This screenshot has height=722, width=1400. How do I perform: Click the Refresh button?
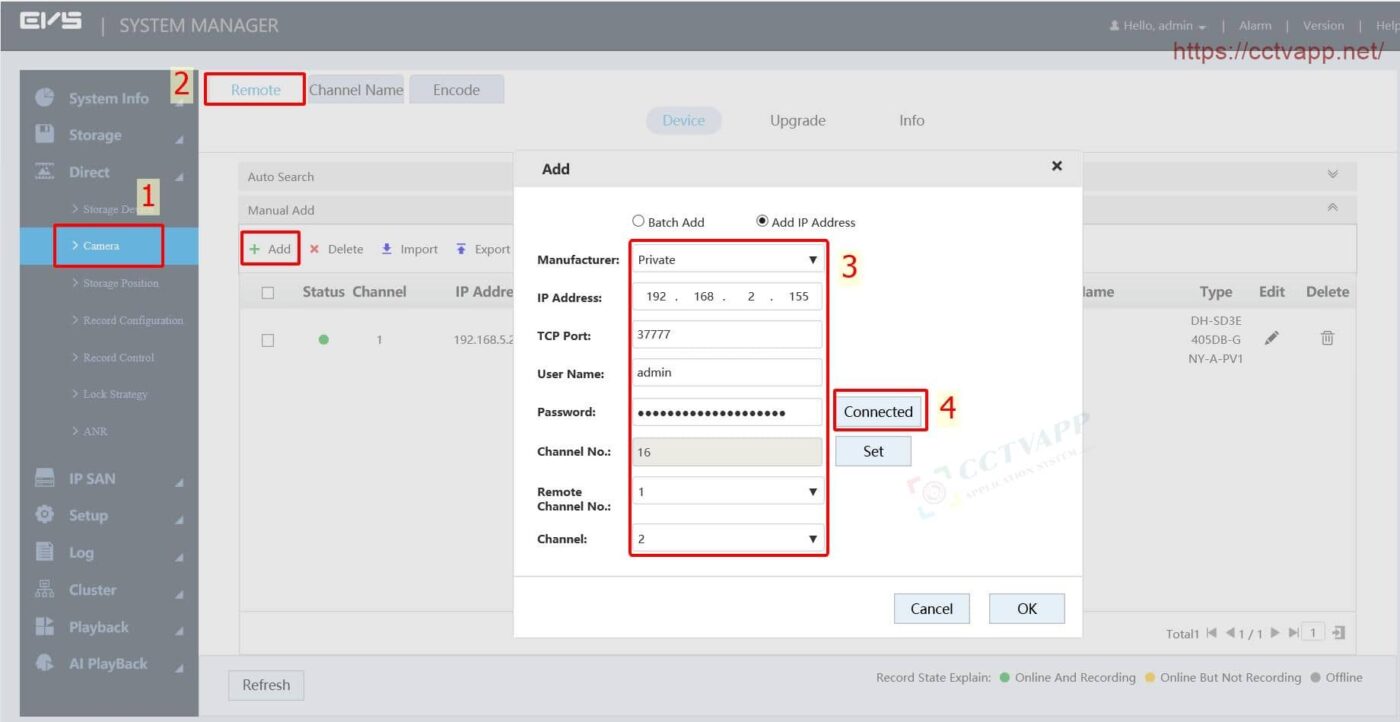266,685
